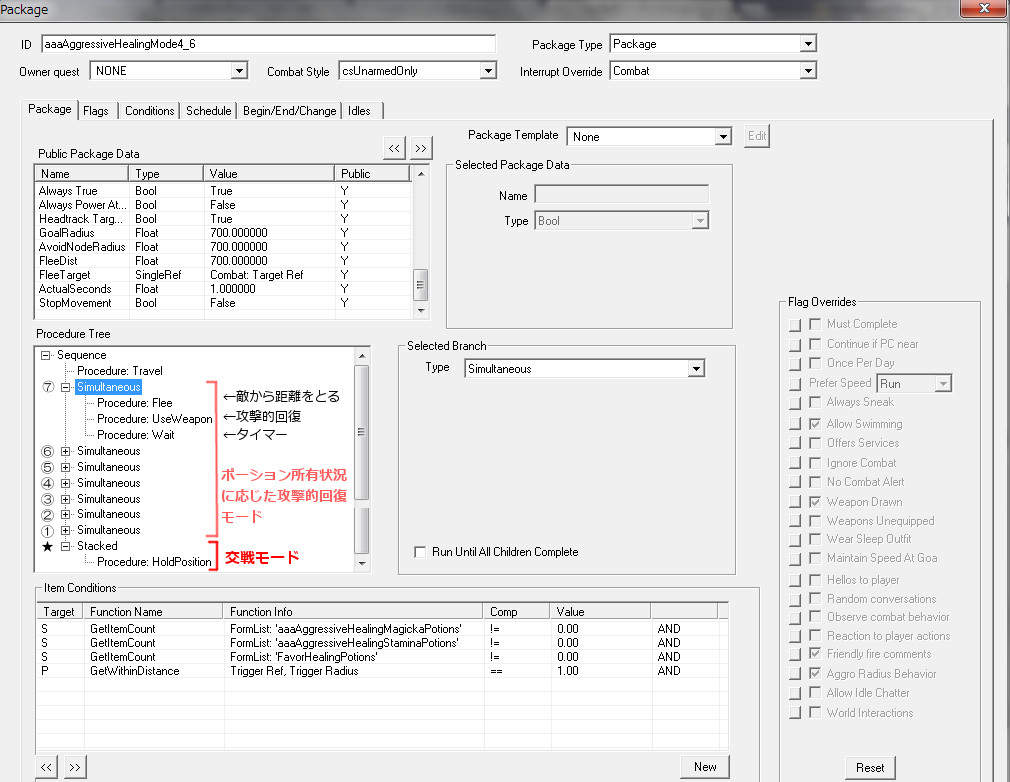This screenshot has height=782, width=1010.
Task: Select the FavorHealingPotions condition row
Action: click(x=382, y=657)
